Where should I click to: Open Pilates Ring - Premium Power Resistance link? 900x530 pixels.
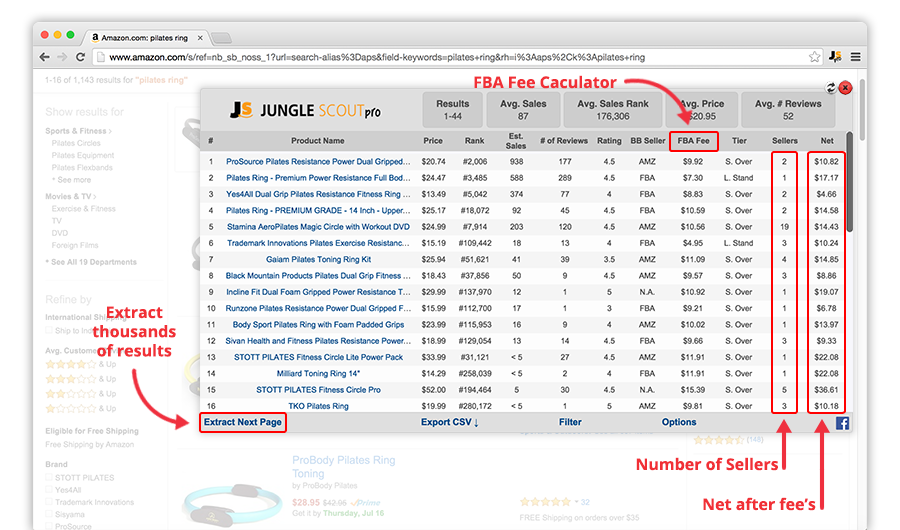[318, 178]
